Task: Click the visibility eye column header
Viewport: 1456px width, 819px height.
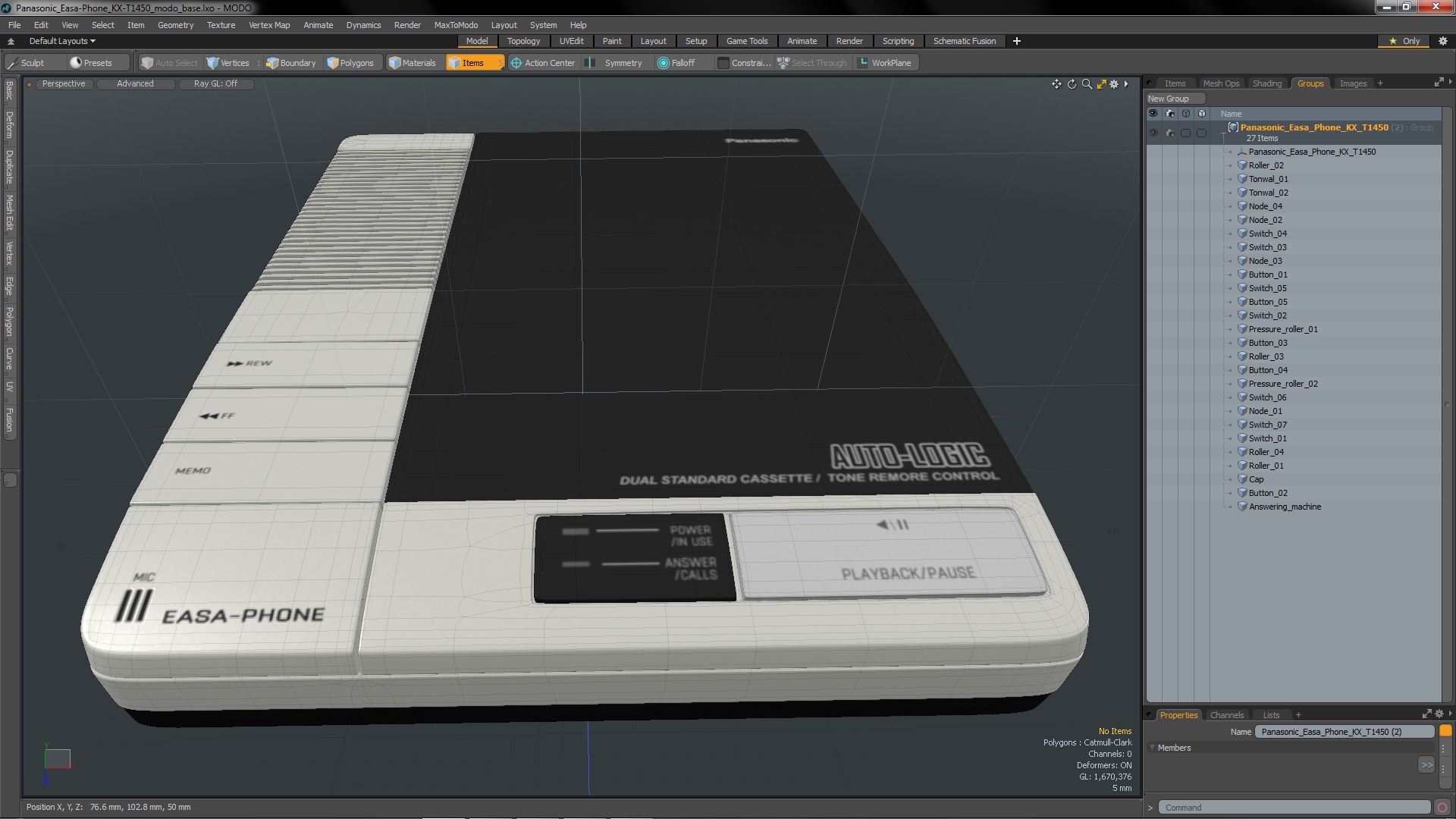Action: point(1153,114)
